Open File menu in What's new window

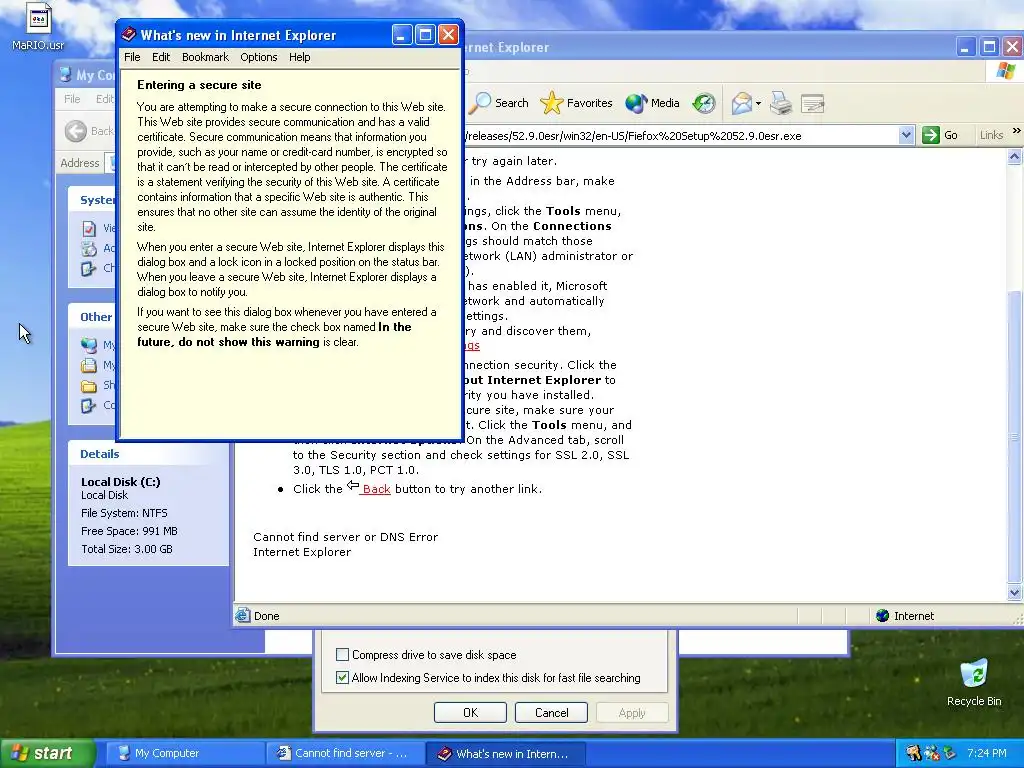pos(132,57)
